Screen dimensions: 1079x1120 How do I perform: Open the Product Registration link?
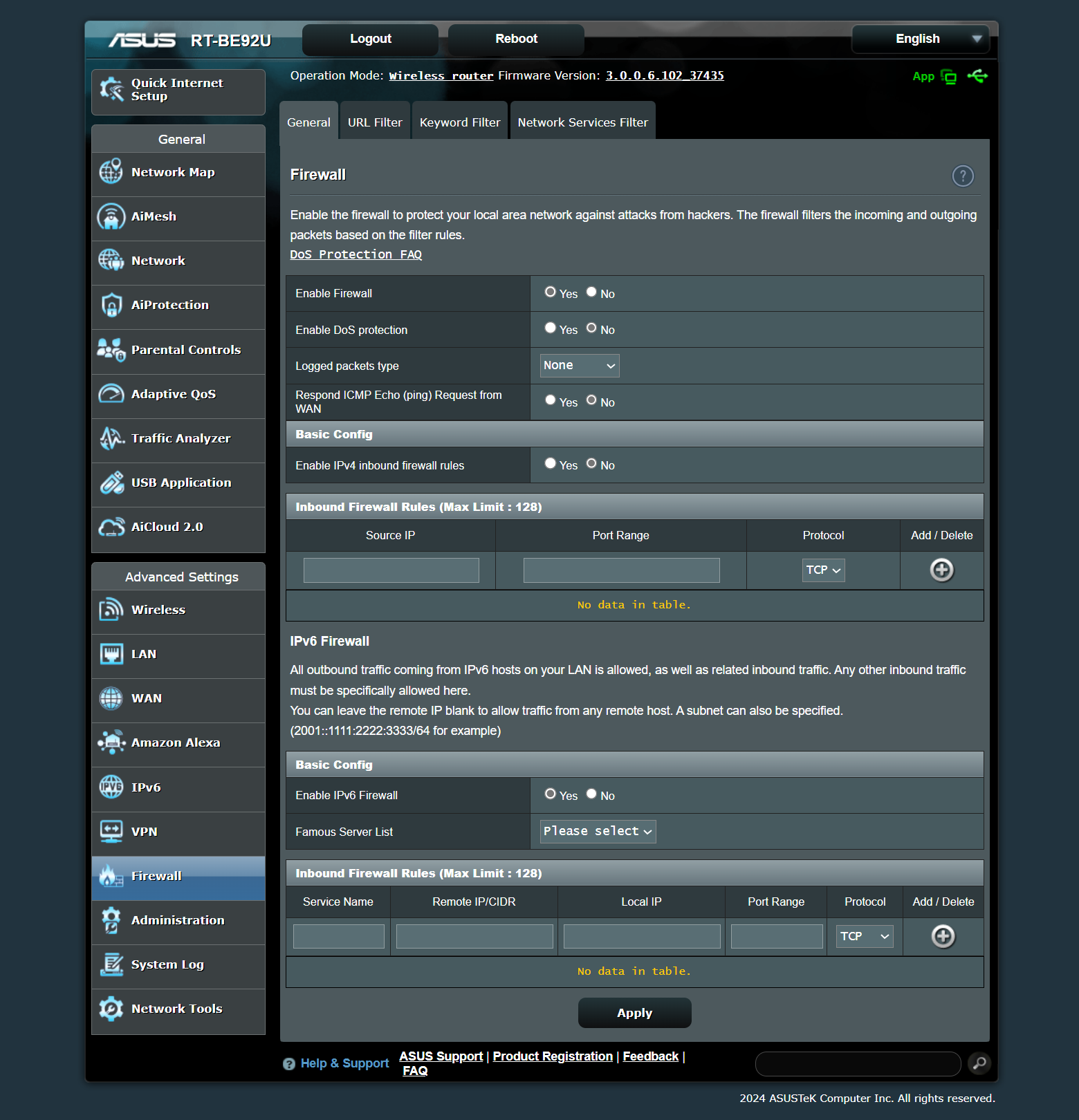tap(553, 1056)
